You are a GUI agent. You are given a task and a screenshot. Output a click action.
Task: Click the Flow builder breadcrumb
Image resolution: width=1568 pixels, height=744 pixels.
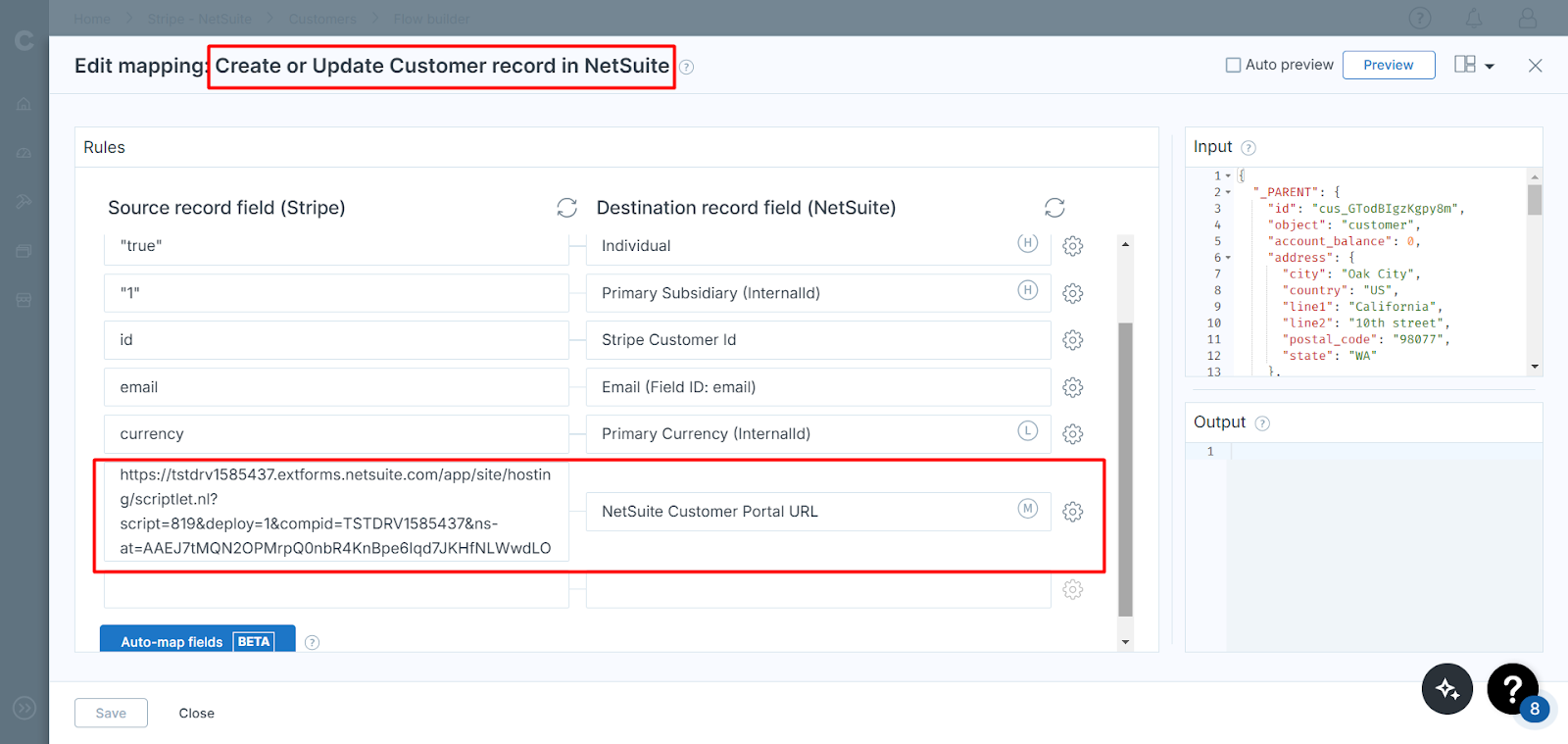click(431, 19)
